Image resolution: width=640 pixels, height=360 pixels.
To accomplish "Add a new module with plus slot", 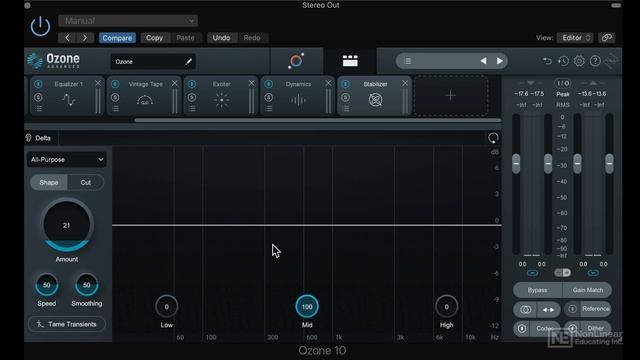I will coord(451,96).
